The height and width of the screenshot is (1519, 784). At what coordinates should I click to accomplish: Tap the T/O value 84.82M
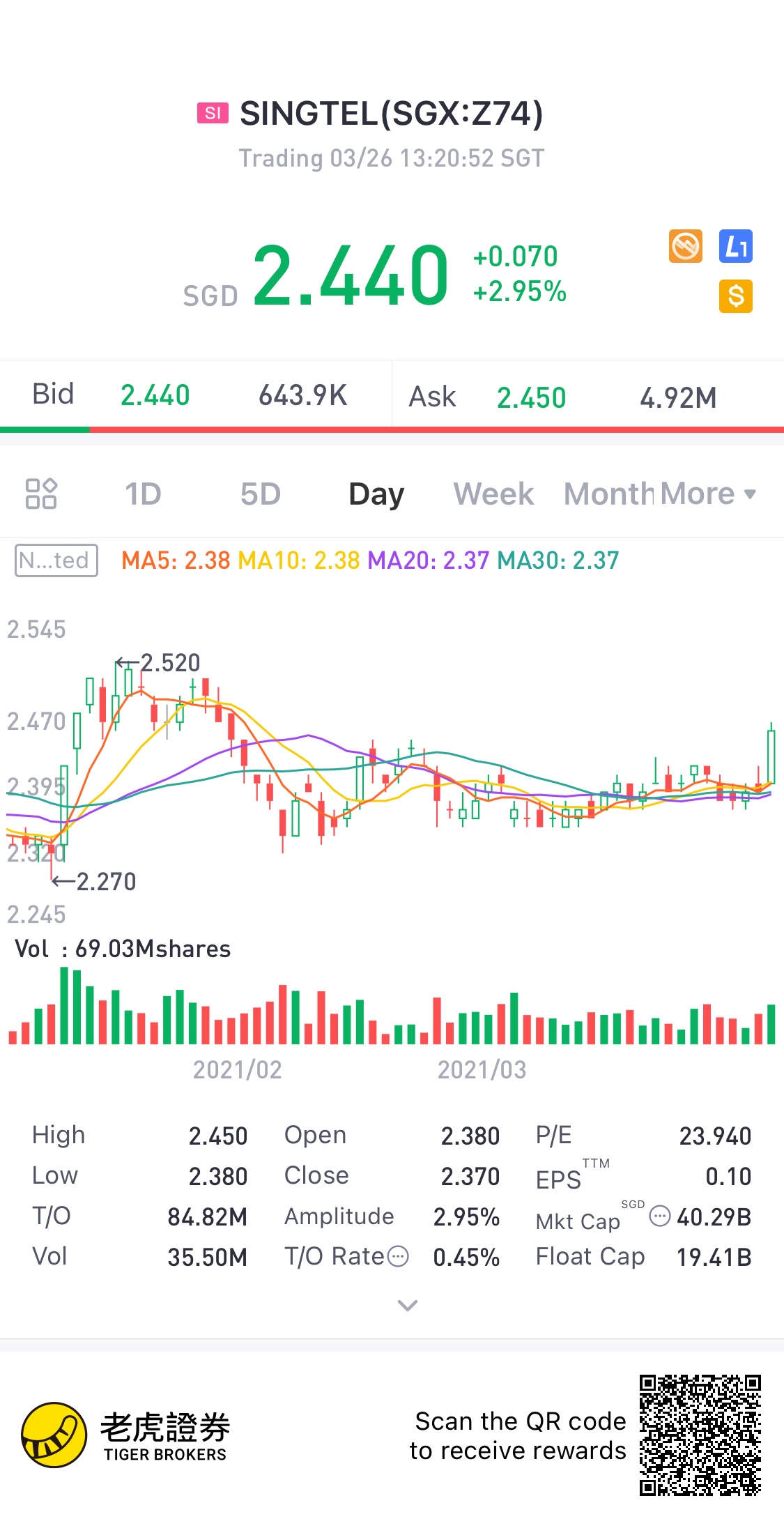208,1217
